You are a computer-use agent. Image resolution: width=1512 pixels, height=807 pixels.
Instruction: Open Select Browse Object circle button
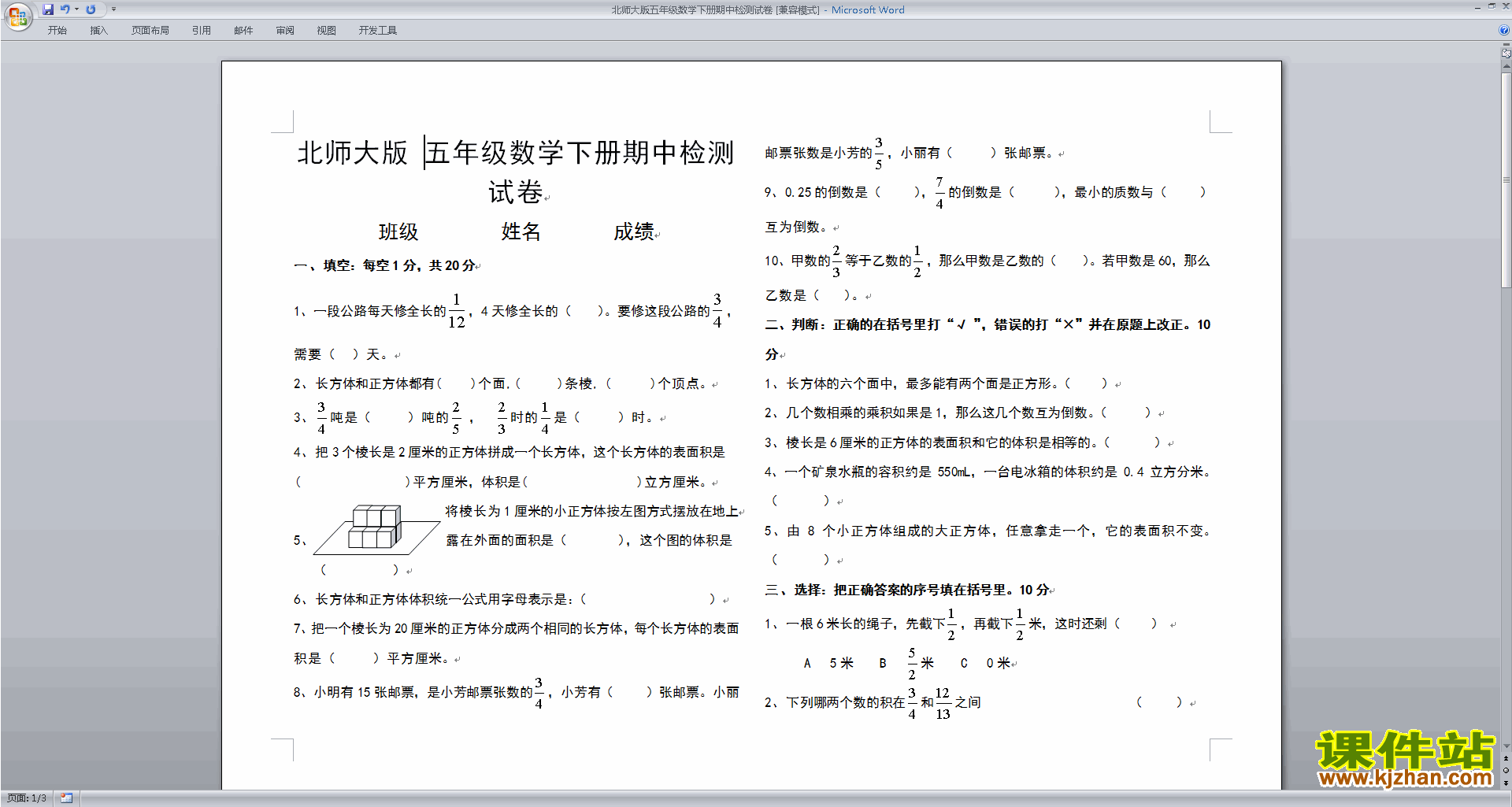tap(1506, 771)
